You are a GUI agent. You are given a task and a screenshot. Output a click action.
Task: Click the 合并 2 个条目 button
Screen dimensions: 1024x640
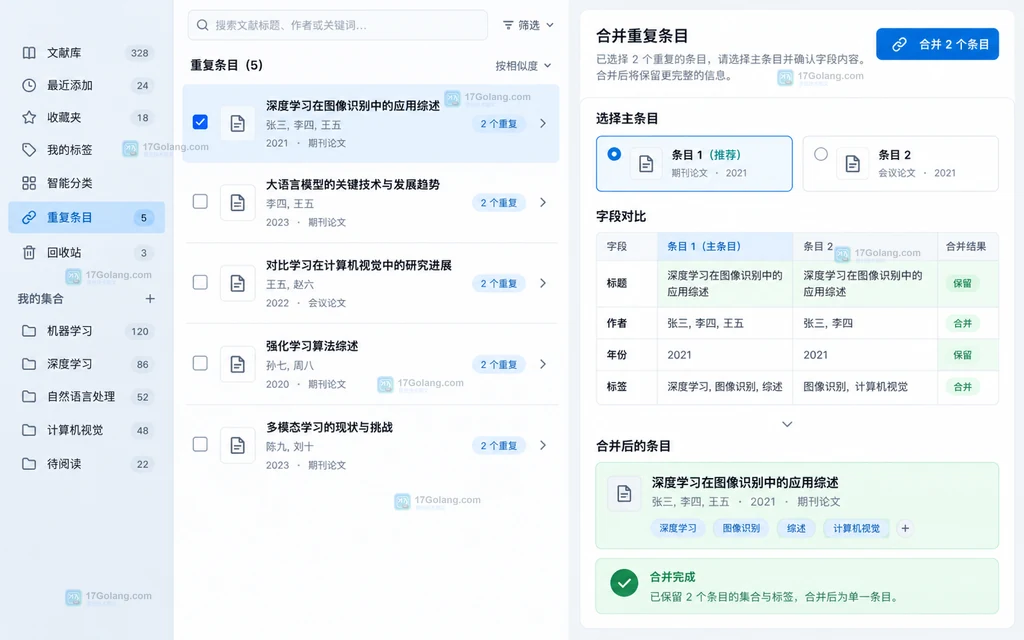pos(937,44)
